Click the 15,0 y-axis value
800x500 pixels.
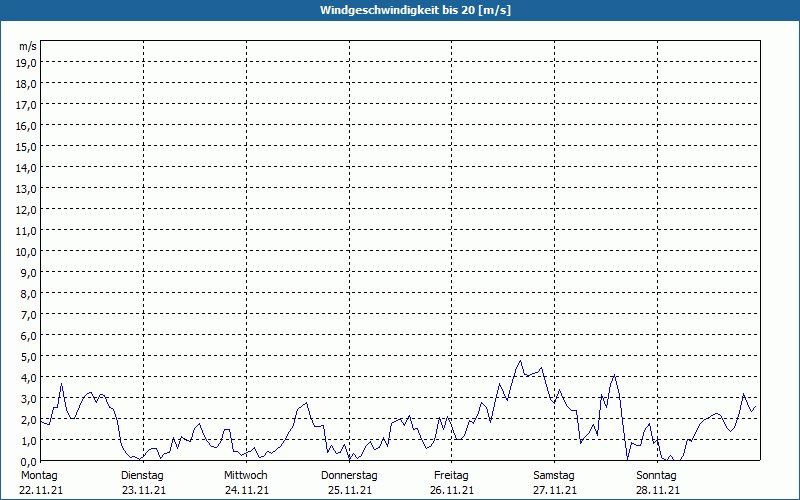coord(27,146)
